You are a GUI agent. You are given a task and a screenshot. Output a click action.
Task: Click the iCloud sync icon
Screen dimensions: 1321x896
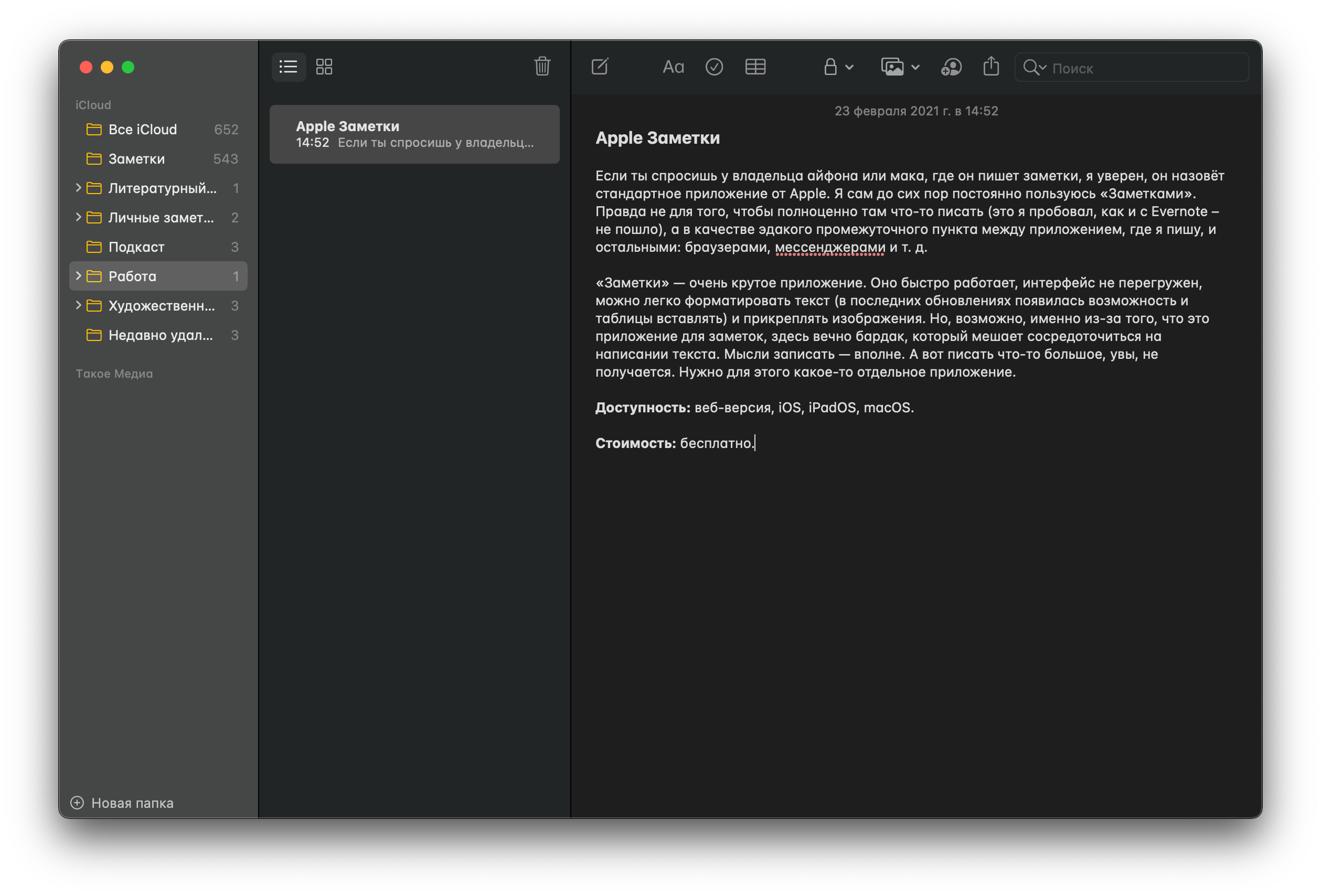952,67
